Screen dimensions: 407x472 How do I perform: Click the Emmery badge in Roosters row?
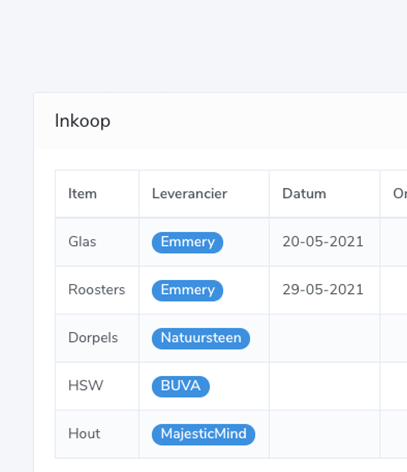coord(187,290)
